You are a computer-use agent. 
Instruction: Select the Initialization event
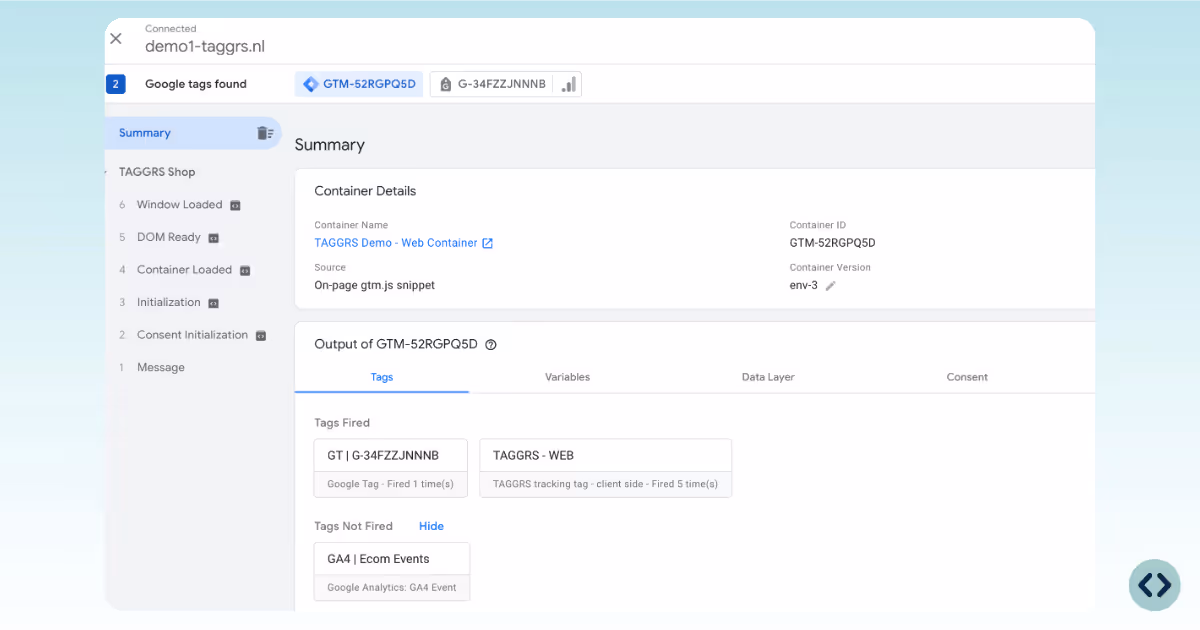[x=169, y=303]
